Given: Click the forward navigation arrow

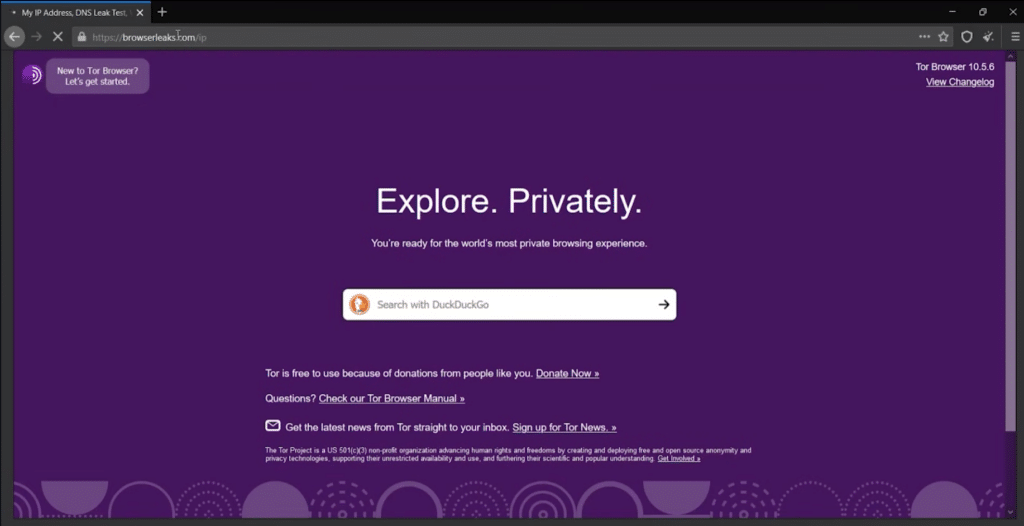Looking at the screenshot, I should [37, 37].
